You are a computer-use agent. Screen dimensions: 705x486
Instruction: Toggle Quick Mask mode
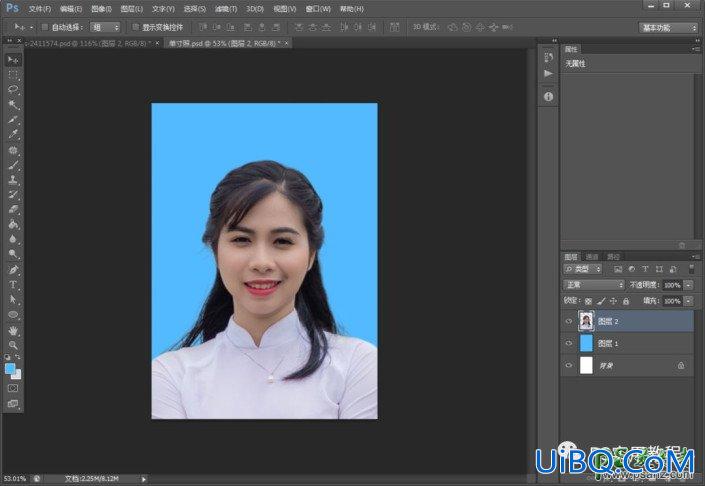pyautogui.click(x=13, y=388)
